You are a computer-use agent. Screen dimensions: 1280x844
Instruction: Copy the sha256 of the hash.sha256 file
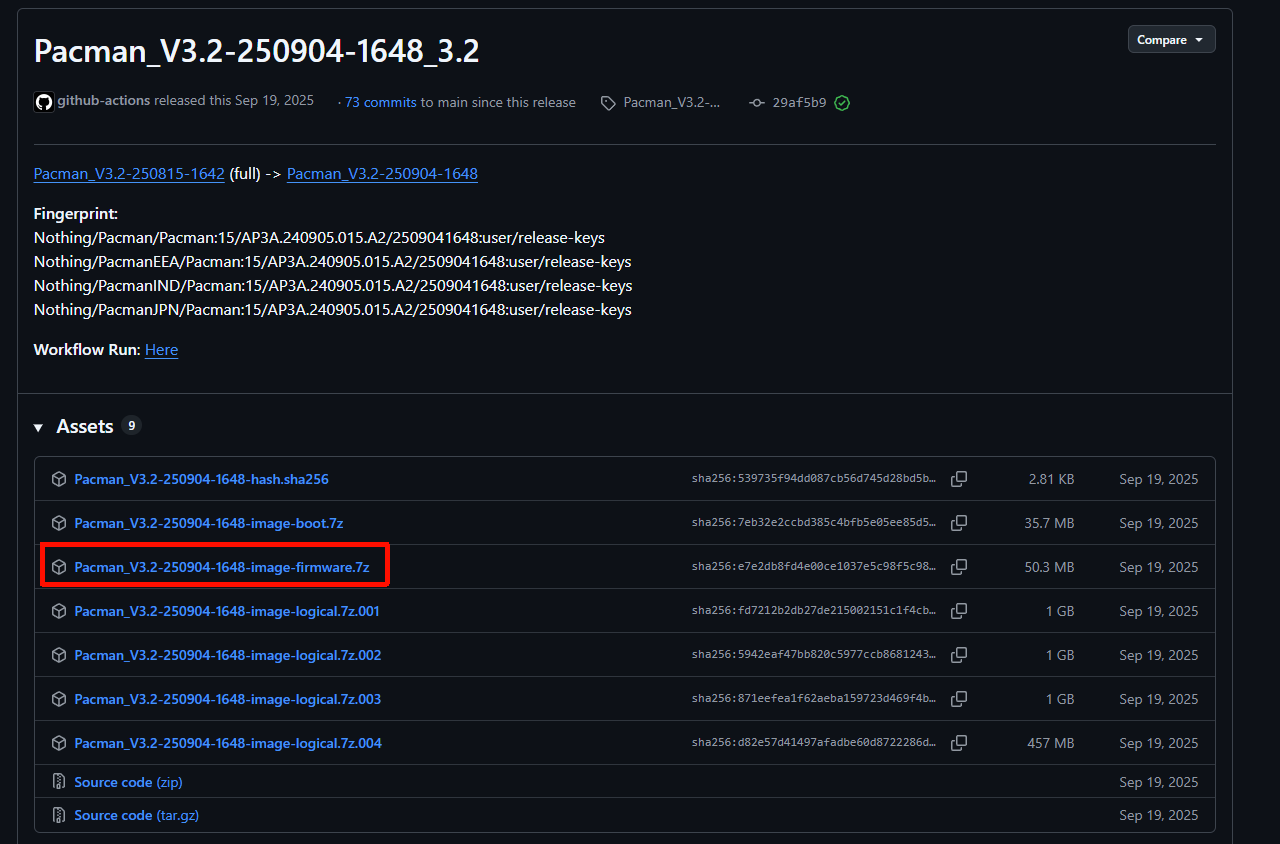pos(959,479)
